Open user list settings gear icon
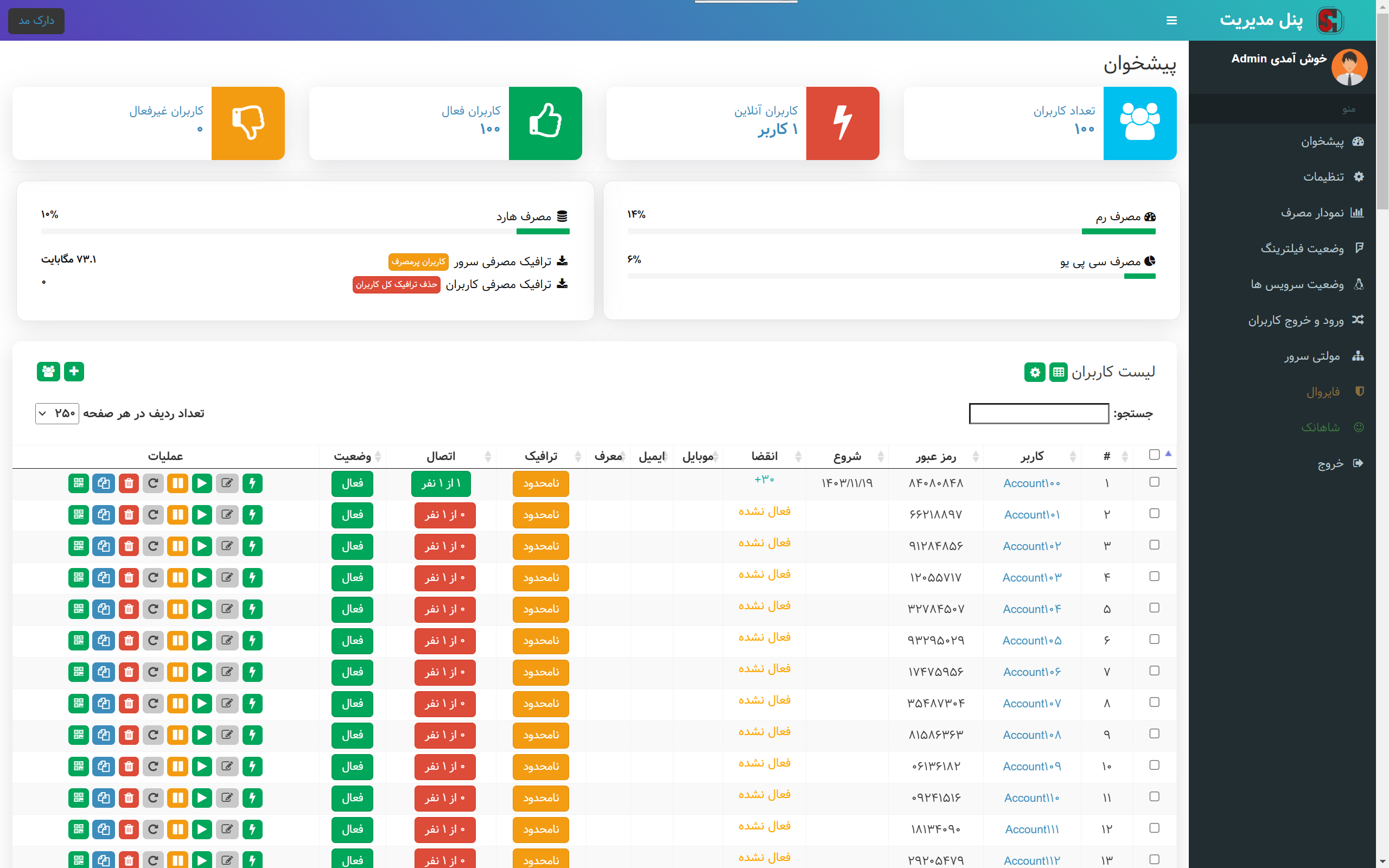The height and width of the screenshot is (868, 1389). [1034, 372]
